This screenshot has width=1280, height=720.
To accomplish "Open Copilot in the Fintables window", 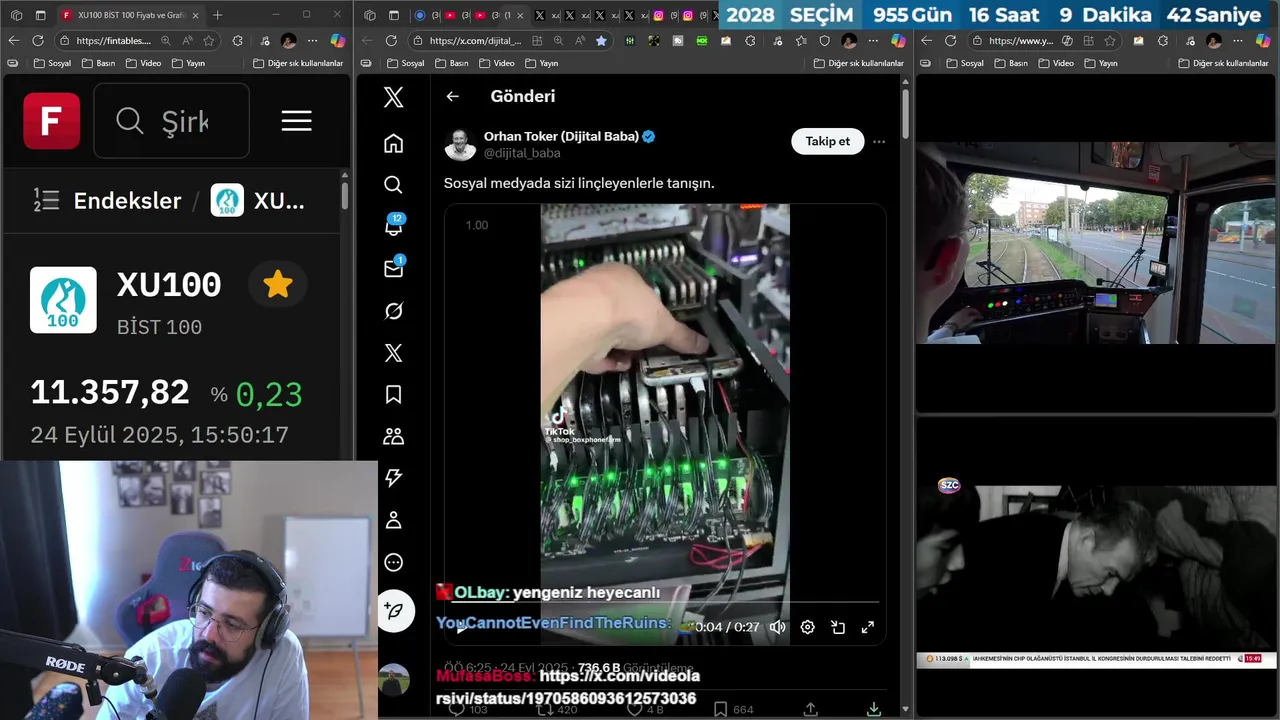I will 337,41.
